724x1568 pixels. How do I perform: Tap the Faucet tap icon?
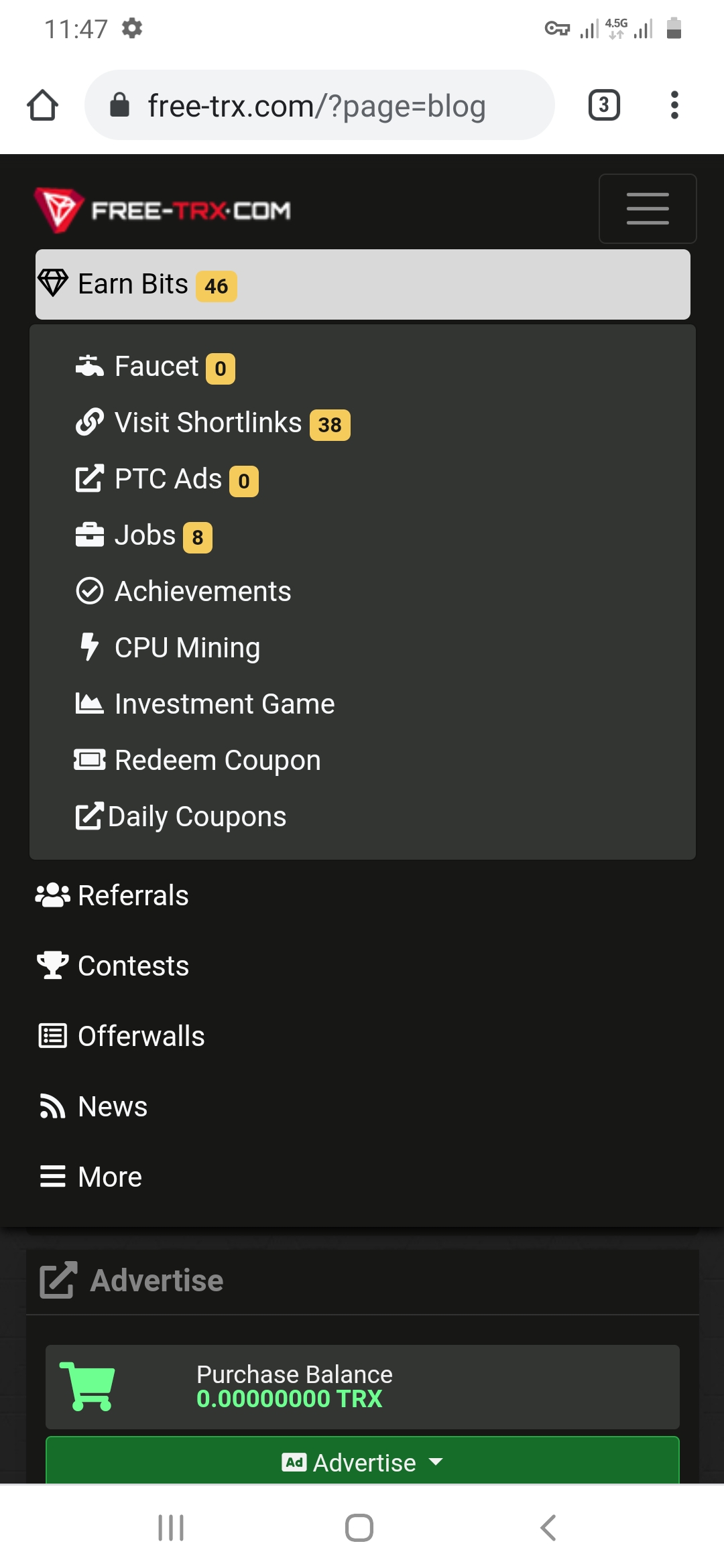point(89,367)
